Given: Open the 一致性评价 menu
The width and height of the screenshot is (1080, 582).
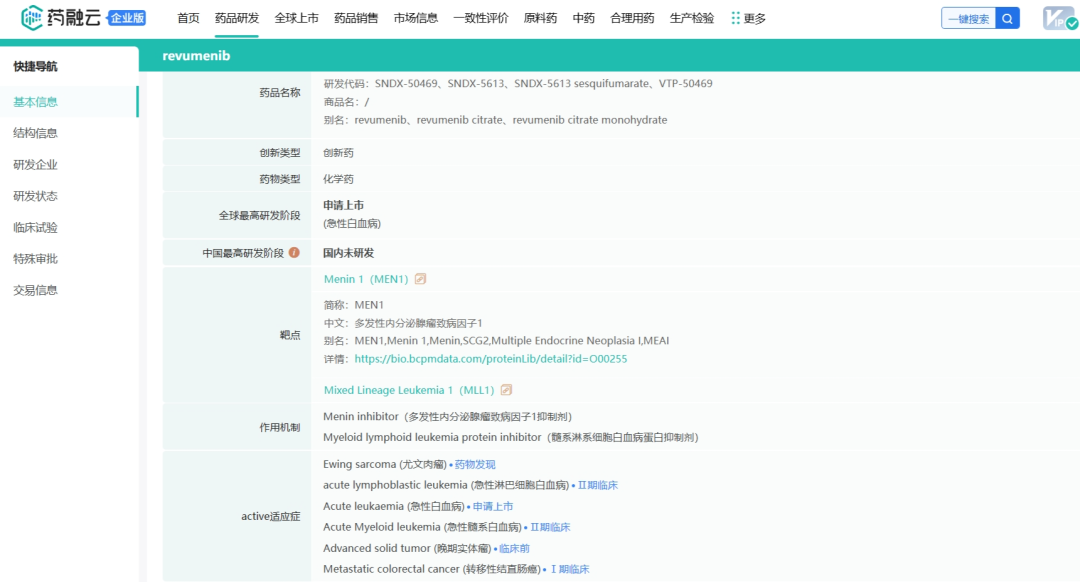Looking at the screenshot, I should [x=481, y=19].
